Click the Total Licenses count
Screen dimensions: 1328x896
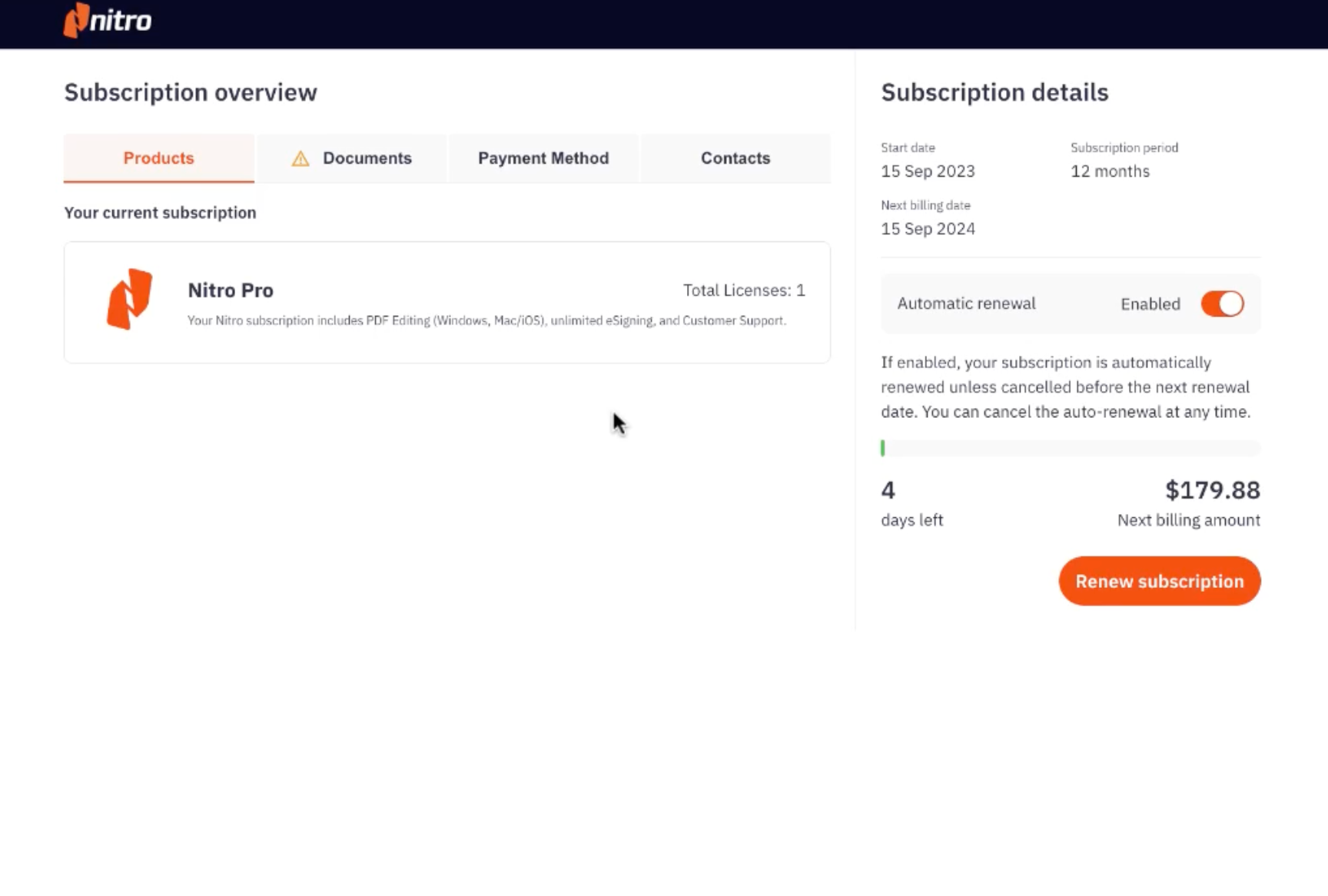tap(743, 290)
